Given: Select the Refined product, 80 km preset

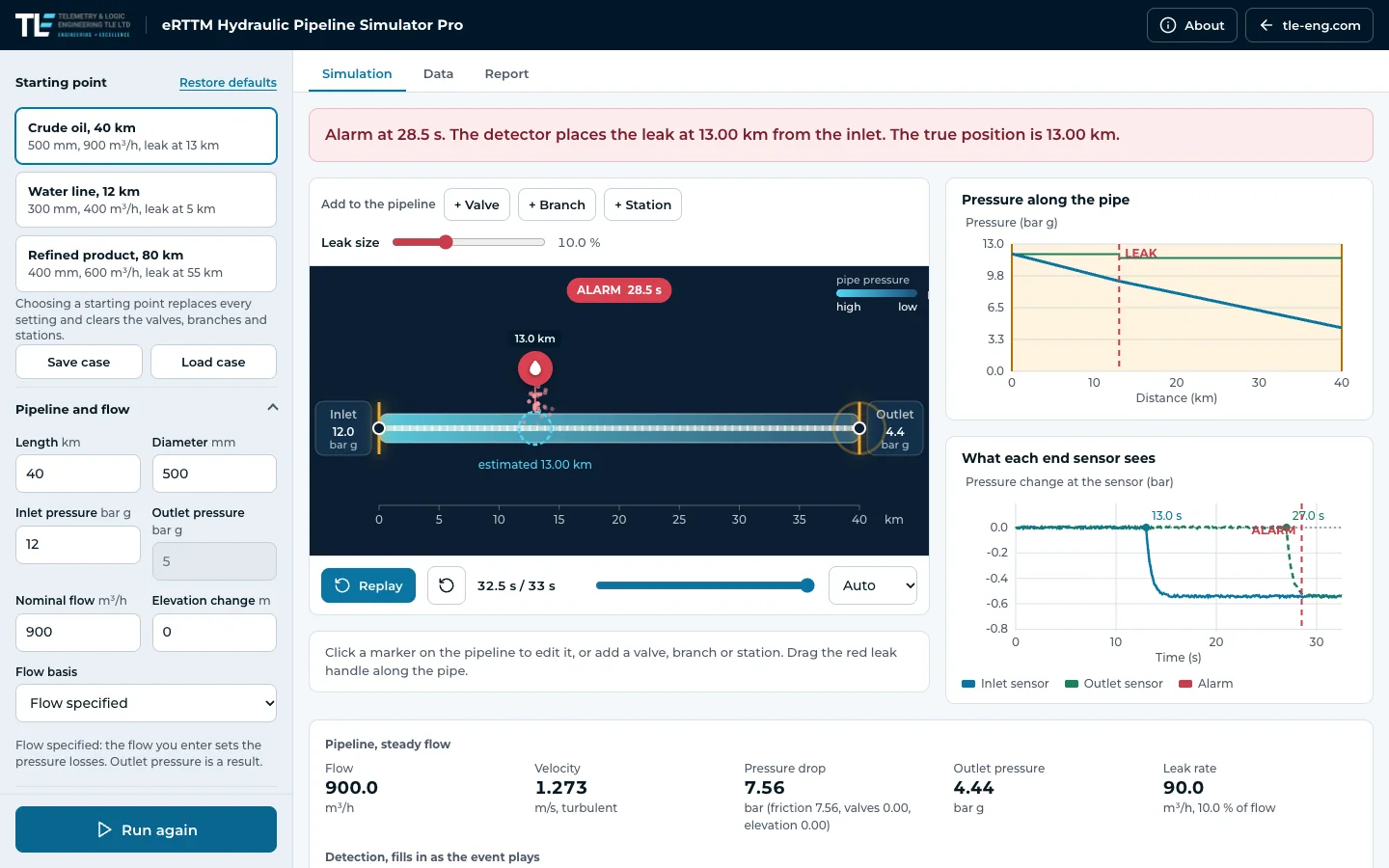Looking at the screenshot, I should [x=146, y=263].
